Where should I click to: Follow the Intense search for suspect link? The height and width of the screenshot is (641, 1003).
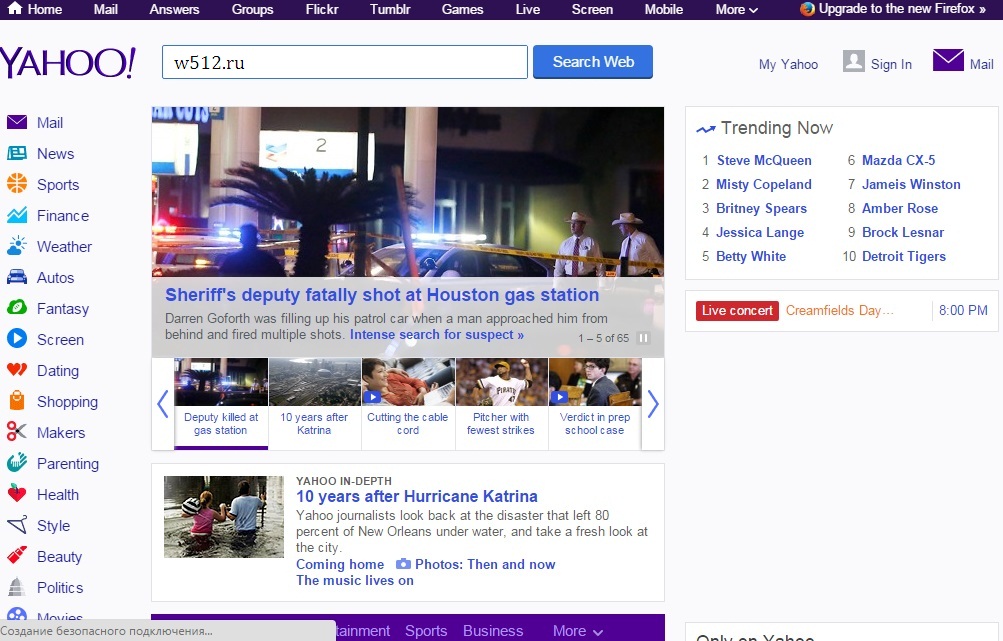click(437, 335)
